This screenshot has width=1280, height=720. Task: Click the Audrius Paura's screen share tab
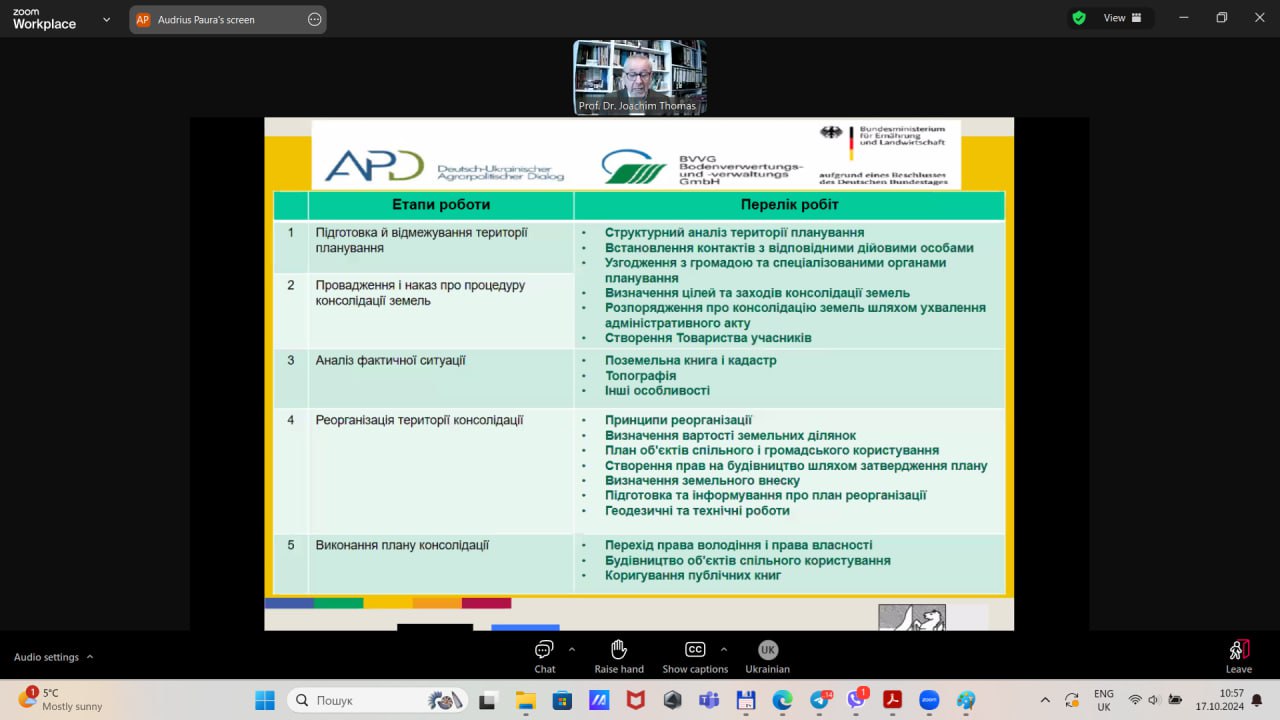[x=227, y=19]
